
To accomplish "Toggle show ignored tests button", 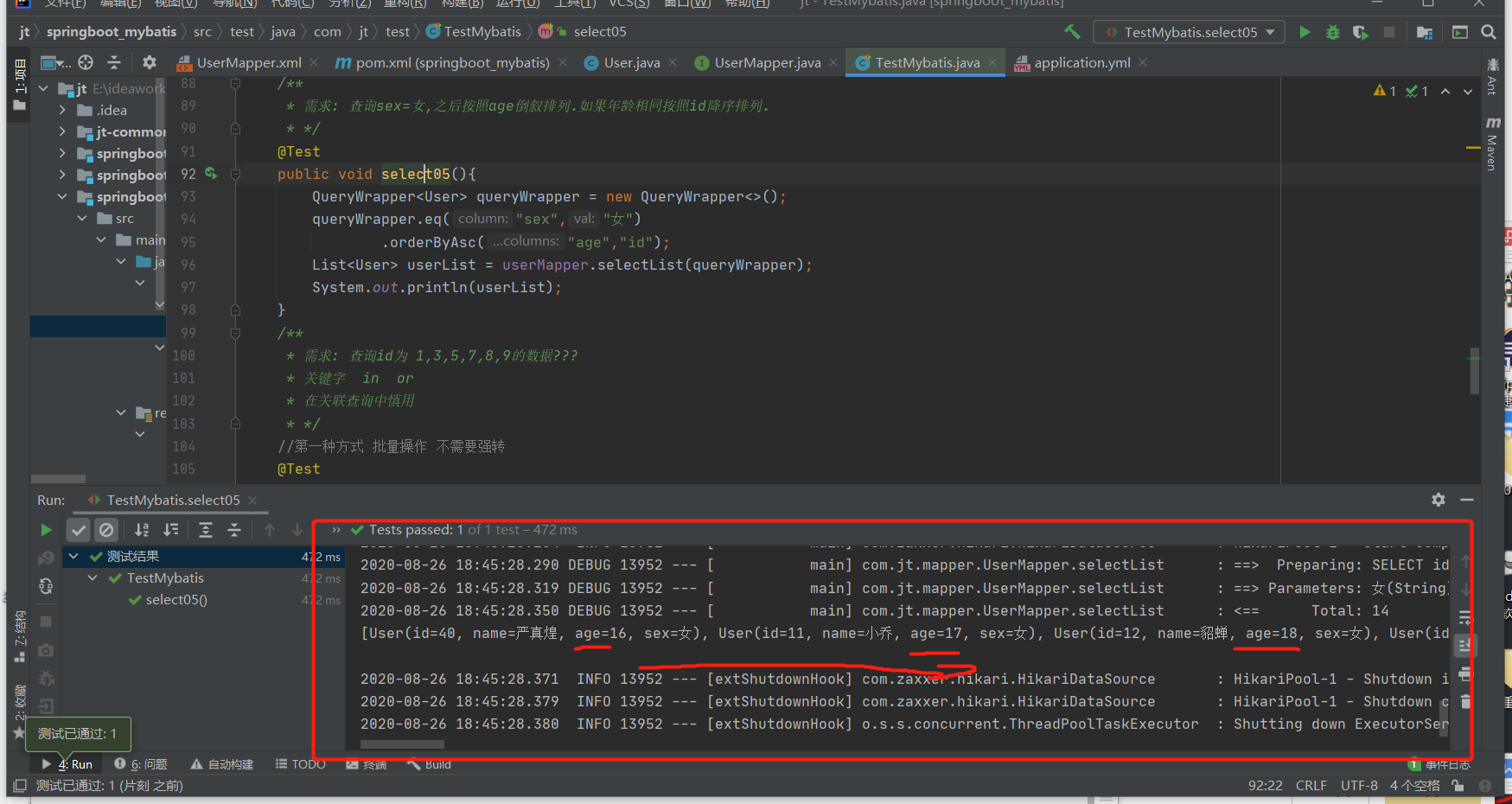I will coord(106,530).
